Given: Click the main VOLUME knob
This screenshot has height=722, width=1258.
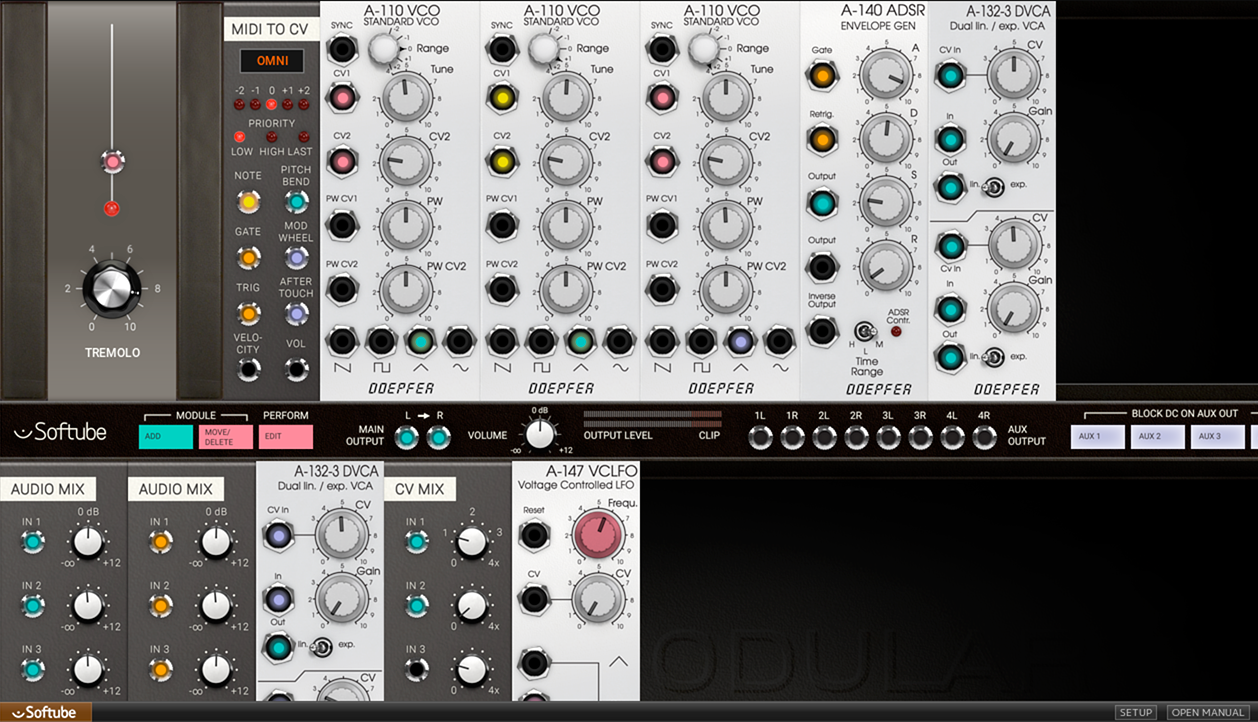Looking at the screenshot, I should point(540,436).
